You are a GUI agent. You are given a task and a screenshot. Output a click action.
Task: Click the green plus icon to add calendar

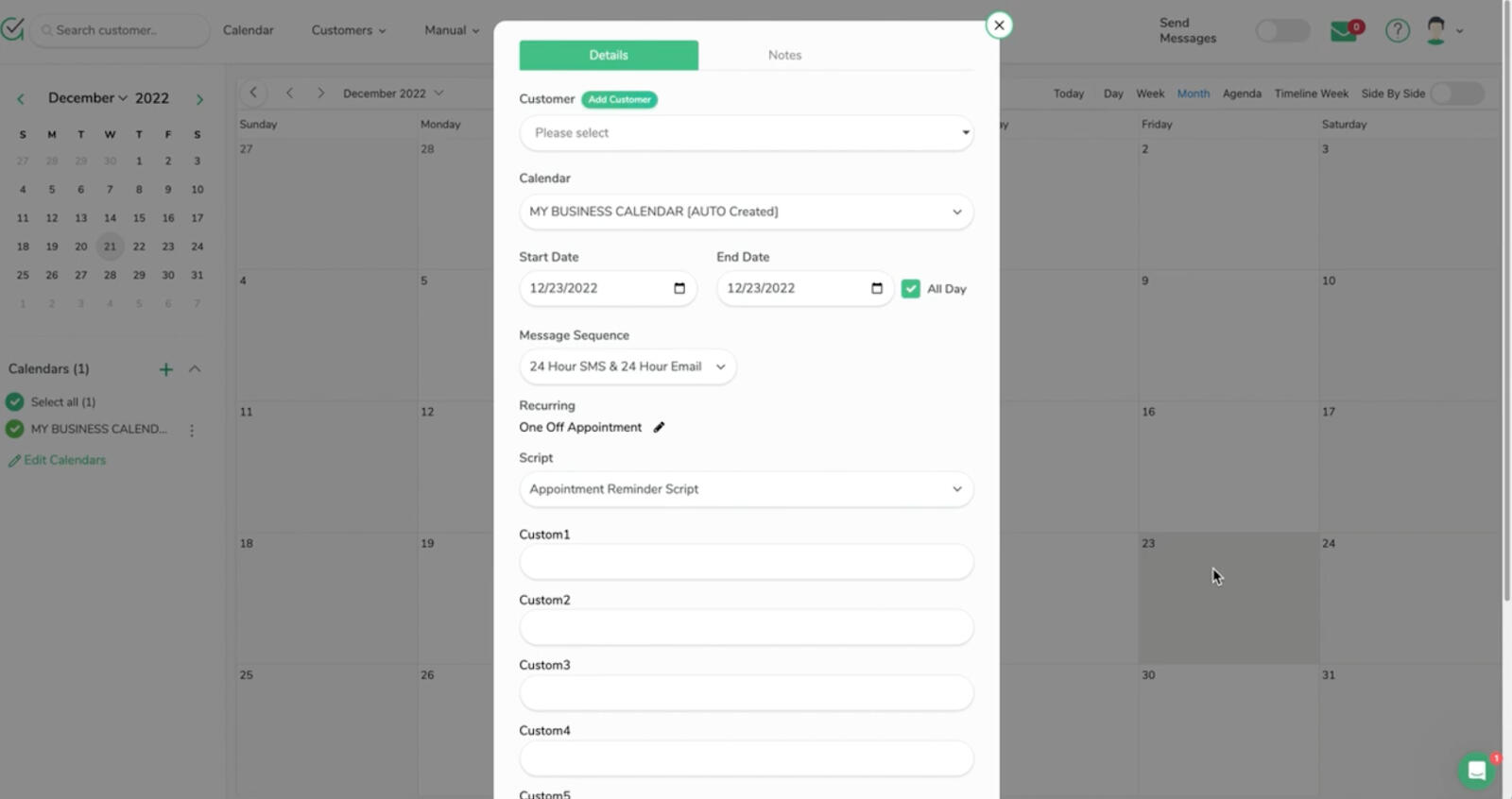(x=165, y=369)
